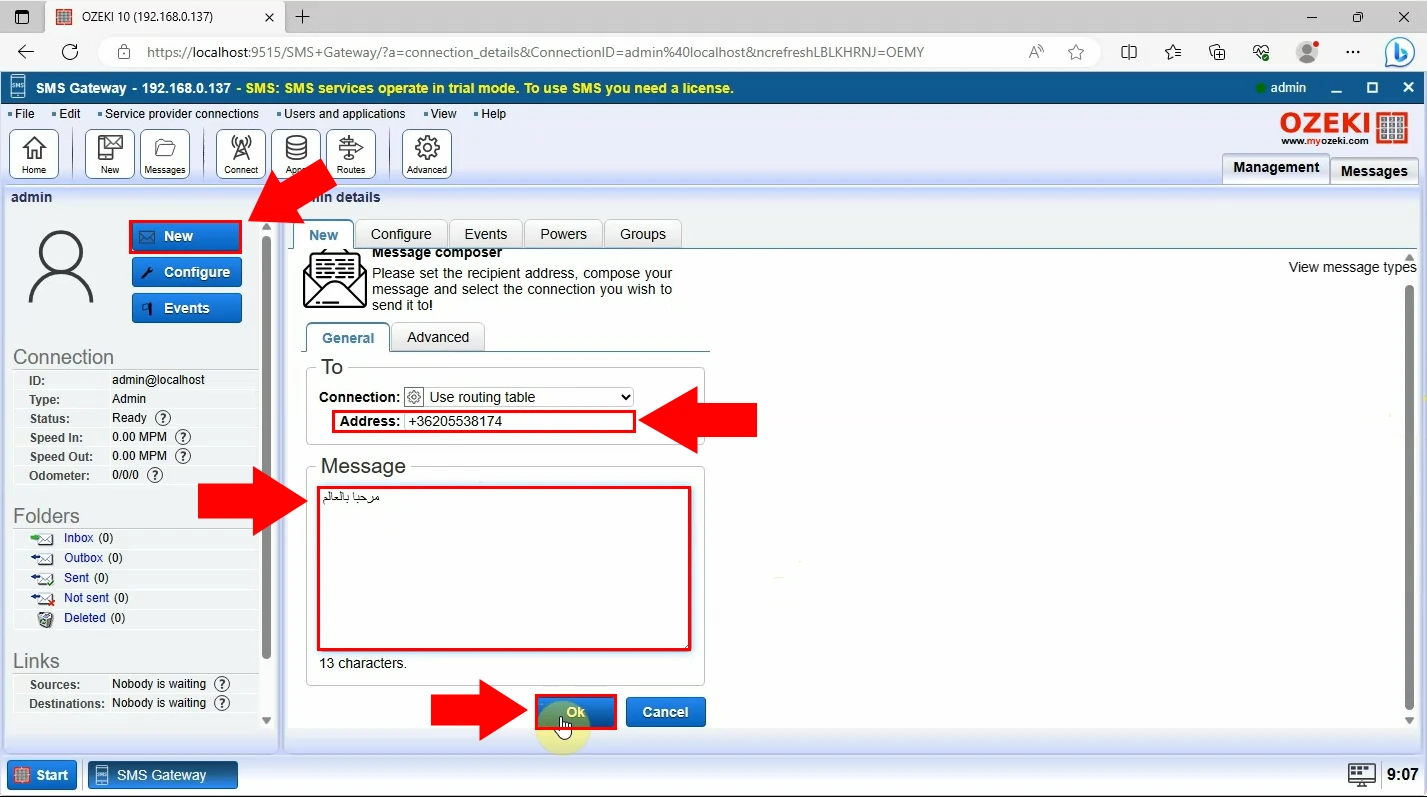
Task: Open the File menu
Action: [24, 114]
